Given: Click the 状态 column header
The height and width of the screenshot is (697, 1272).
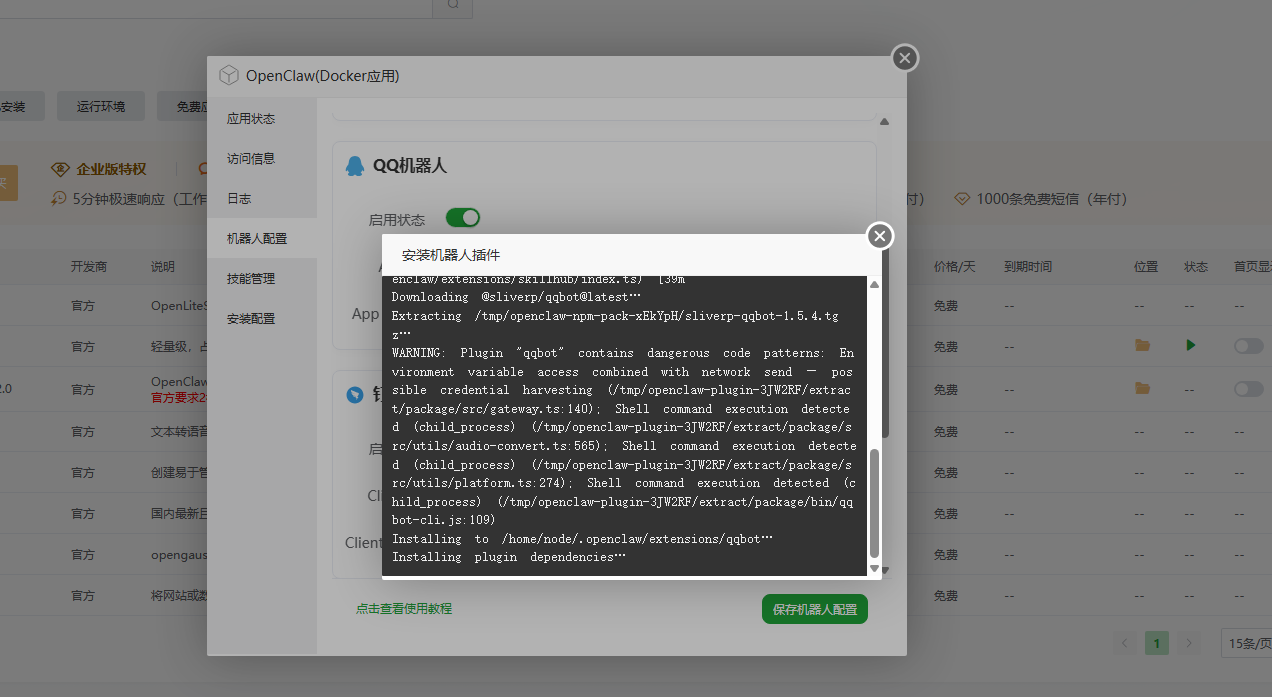Looking at the screenshot, I should (1196, 266).
